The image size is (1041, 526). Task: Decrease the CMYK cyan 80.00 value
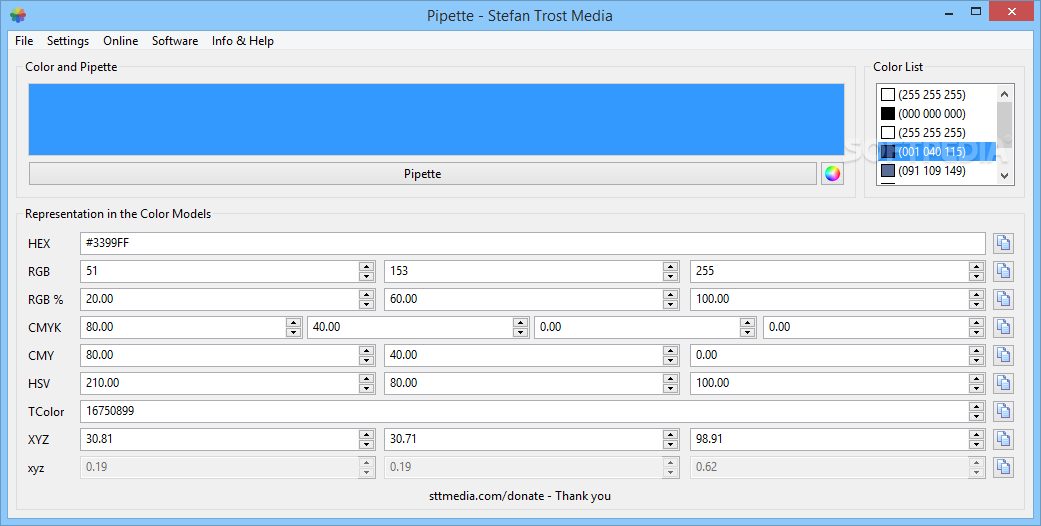point(293,332)
